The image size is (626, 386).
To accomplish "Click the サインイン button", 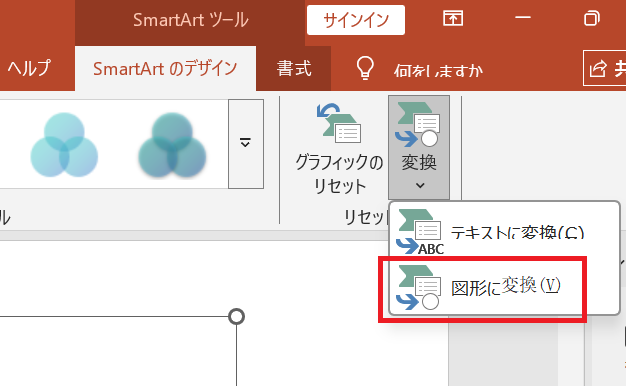I will [x=356, y=20].
